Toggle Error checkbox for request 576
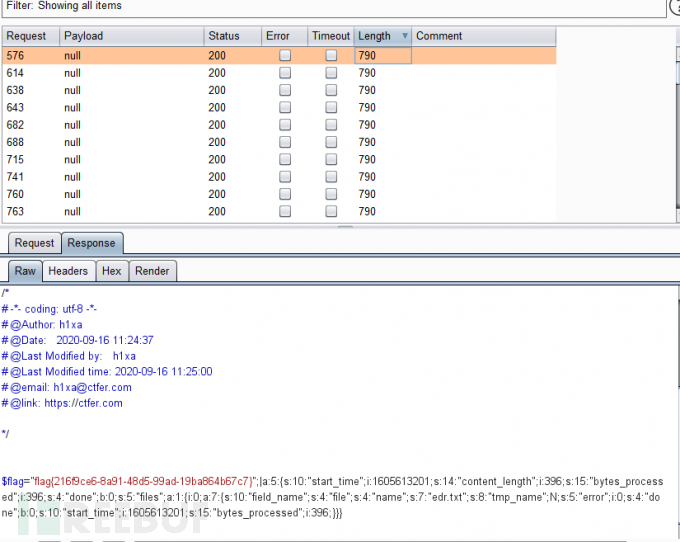The width and height of the screenshot is (680, 542). (x=285, y=56)
